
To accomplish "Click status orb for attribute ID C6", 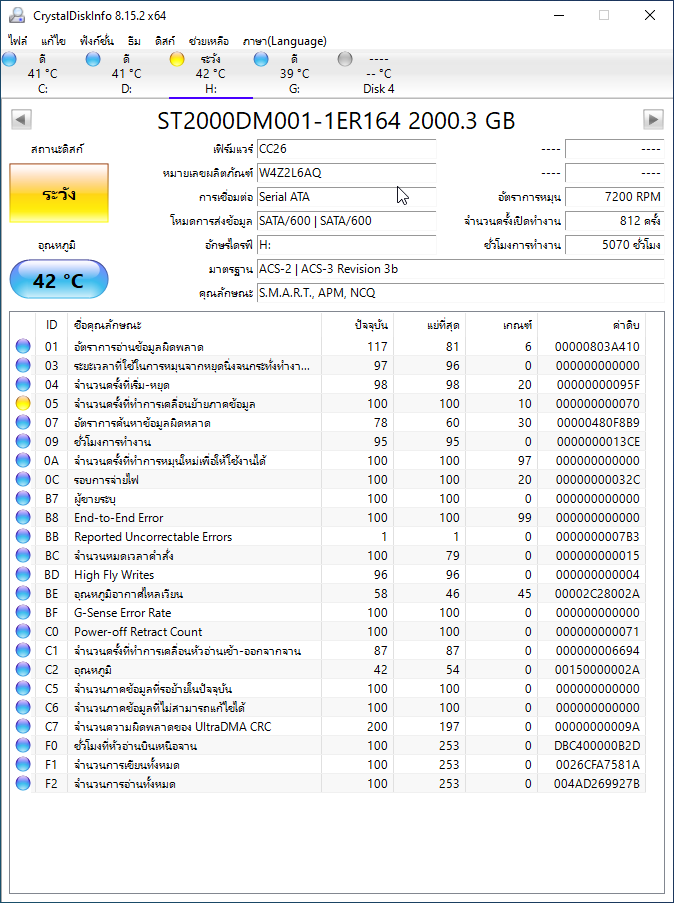I will click(x=23, y=708).
